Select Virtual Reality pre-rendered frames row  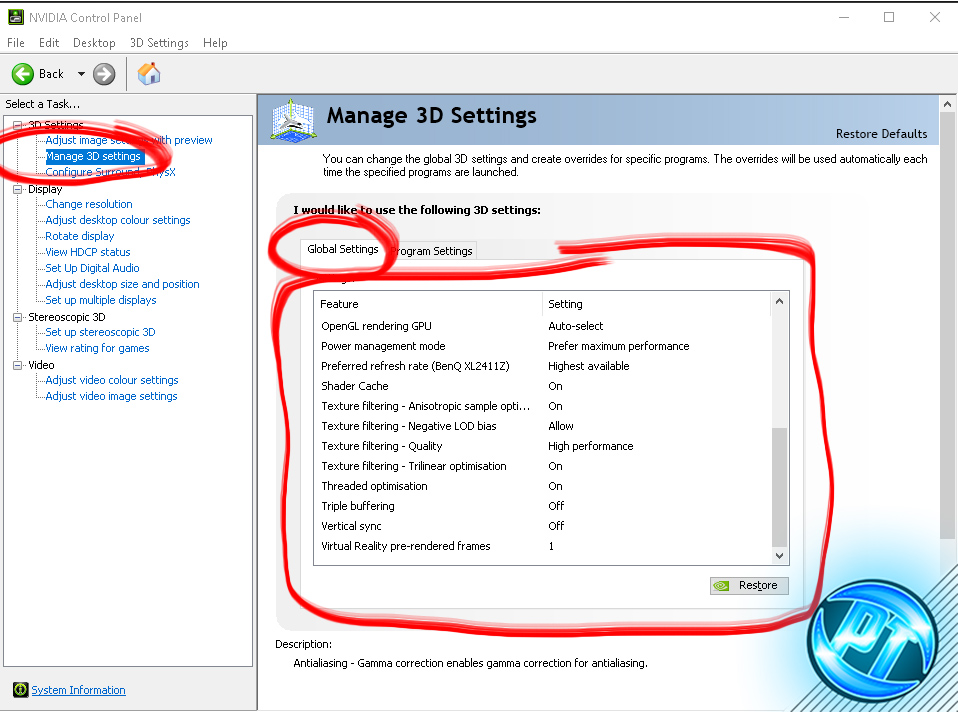click(x=543, y=546)
